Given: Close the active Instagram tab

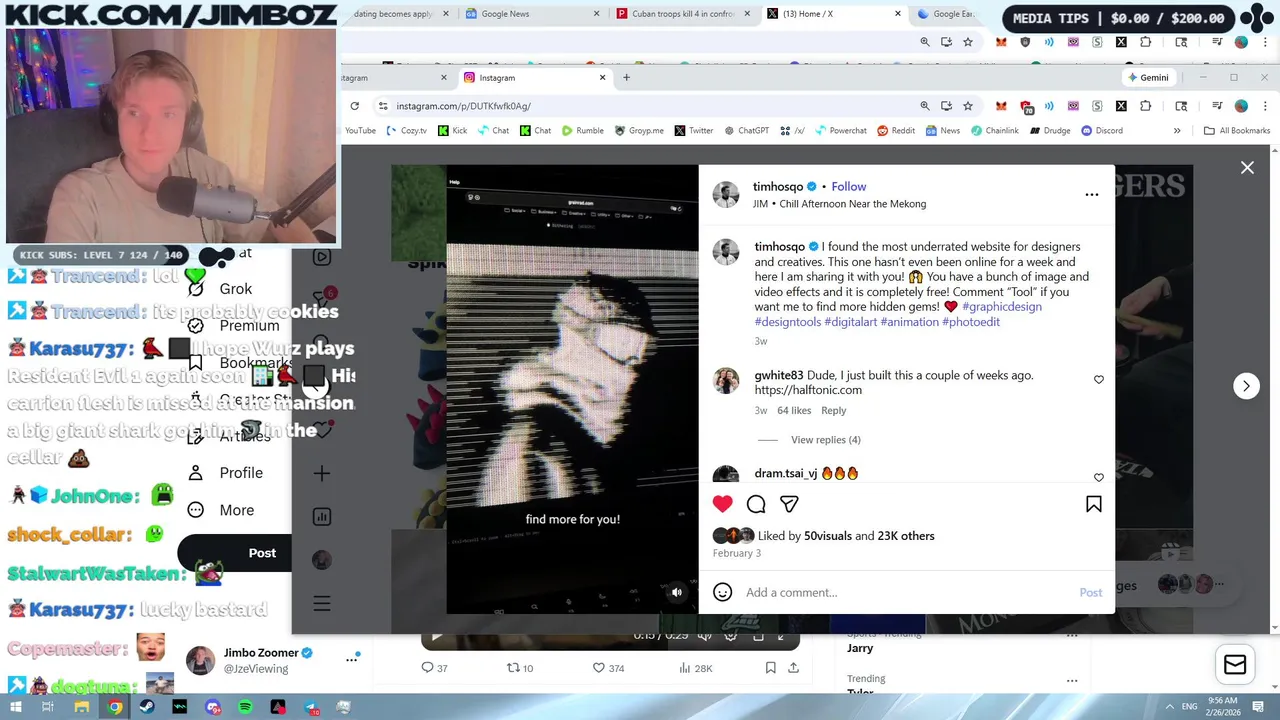Looking at the screenshot, I should tap(602, 77).
